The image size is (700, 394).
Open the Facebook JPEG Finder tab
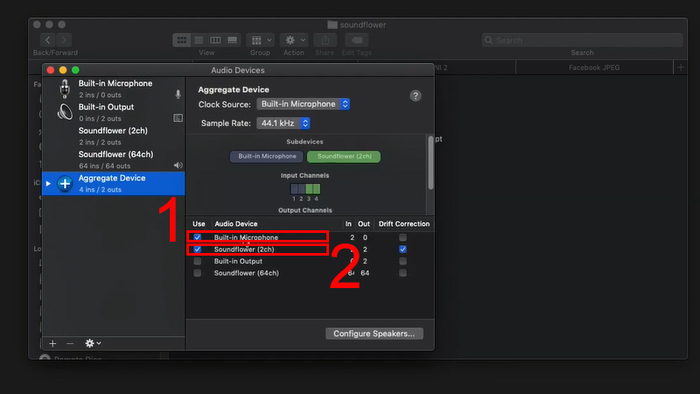click(594, 67)
